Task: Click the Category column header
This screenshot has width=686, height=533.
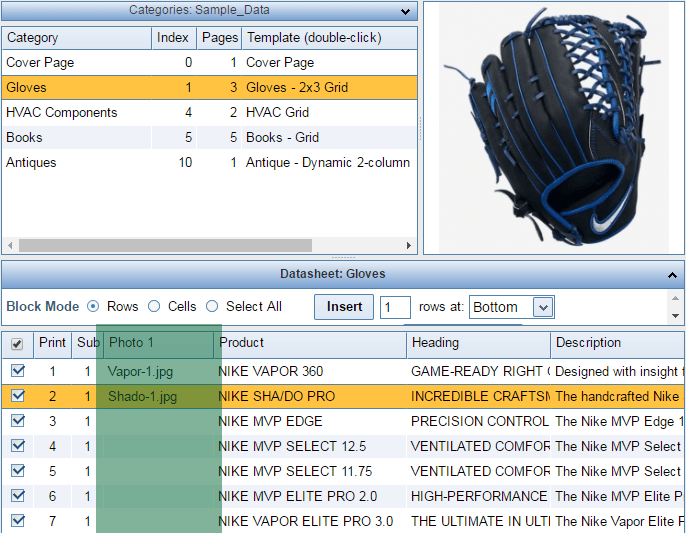Action: 77,38
